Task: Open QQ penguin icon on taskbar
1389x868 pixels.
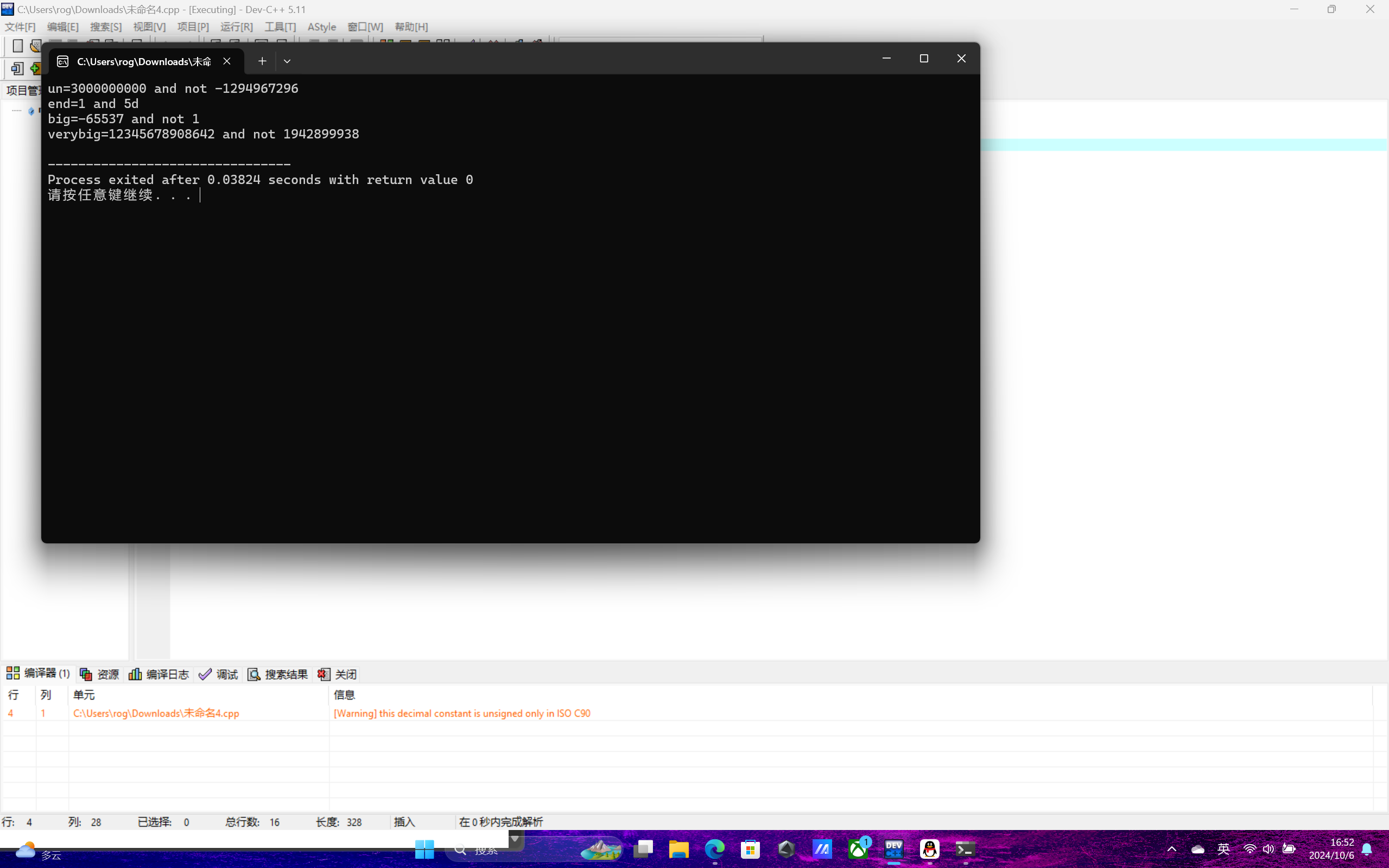Action: click(929, 849)
